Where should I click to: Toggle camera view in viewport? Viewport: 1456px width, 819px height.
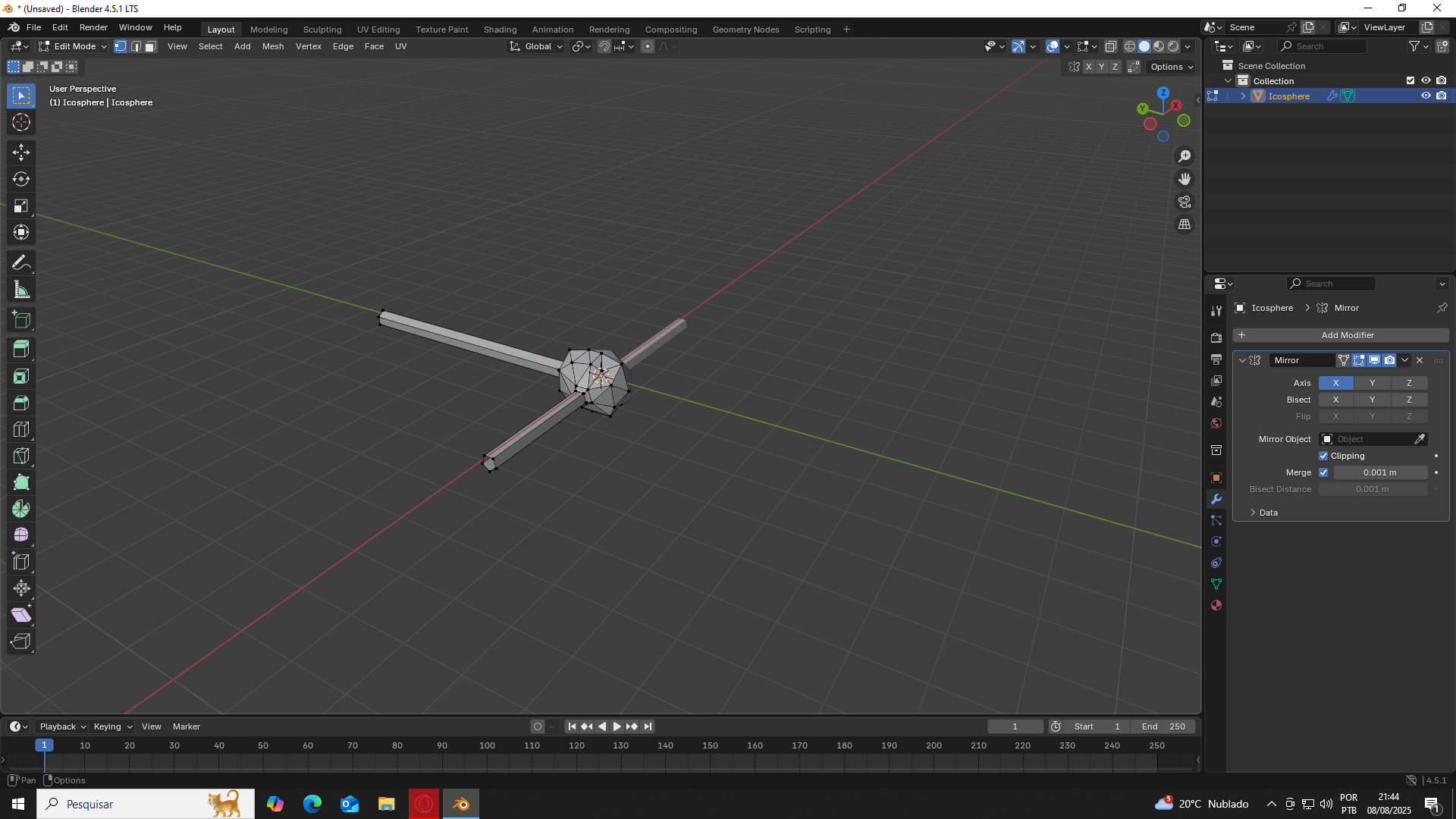click(1185, 202)
